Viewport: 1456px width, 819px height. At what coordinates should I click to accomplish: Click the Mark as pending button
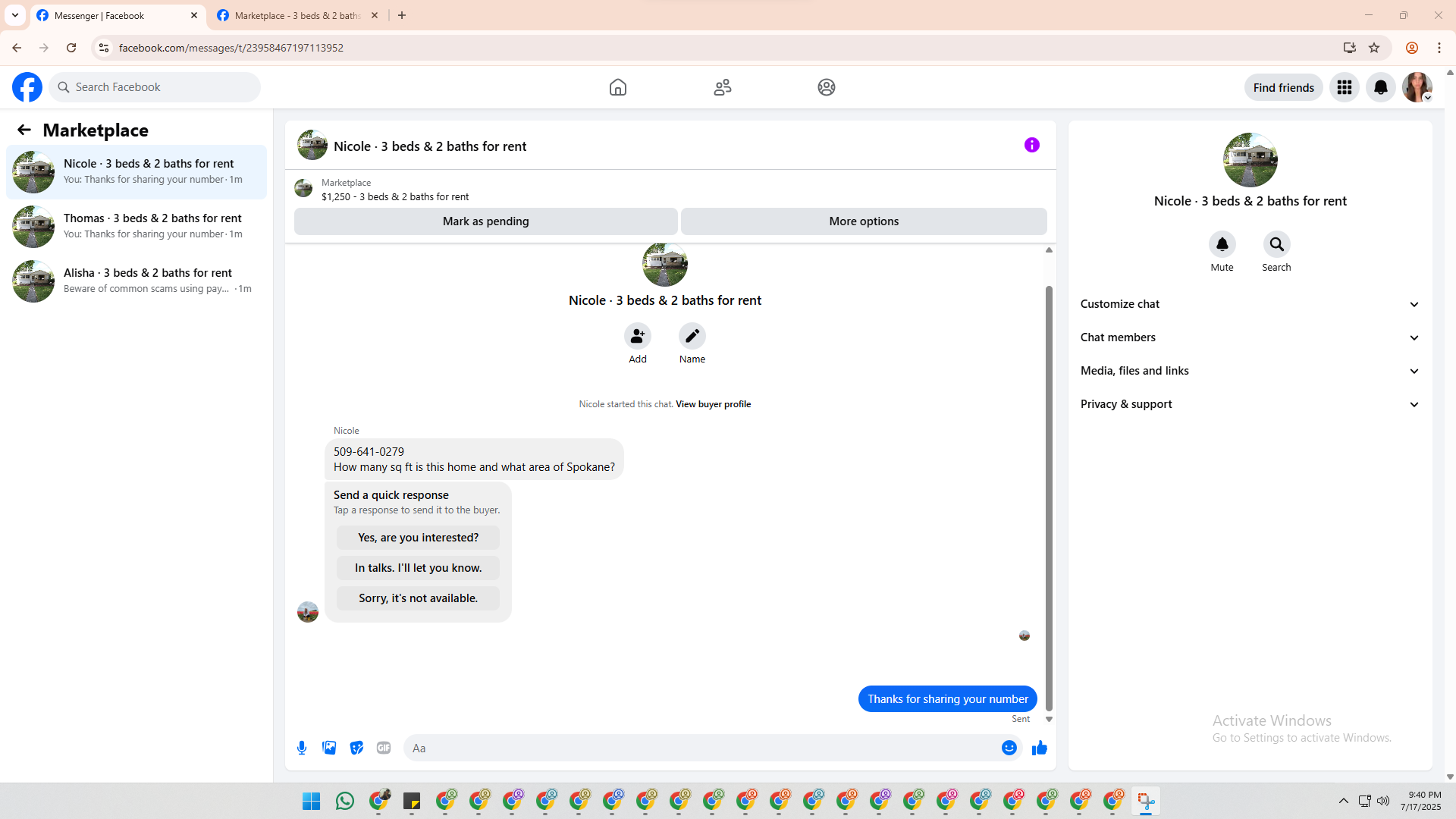click(x=486, y=221)
